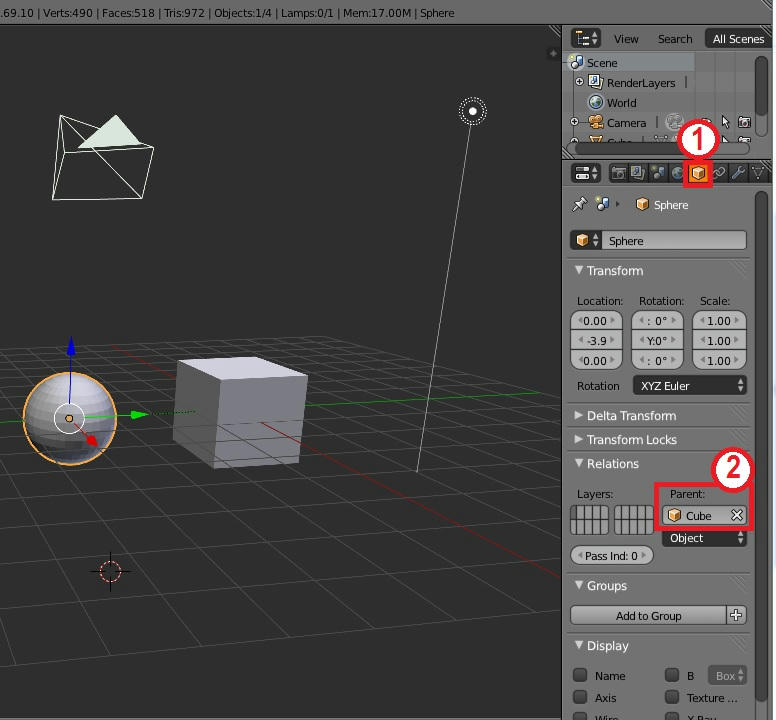Enable the B bounds display checkbox
Image resolution: width=776 pixels, height=720 pixels.
tap(672, 675)
